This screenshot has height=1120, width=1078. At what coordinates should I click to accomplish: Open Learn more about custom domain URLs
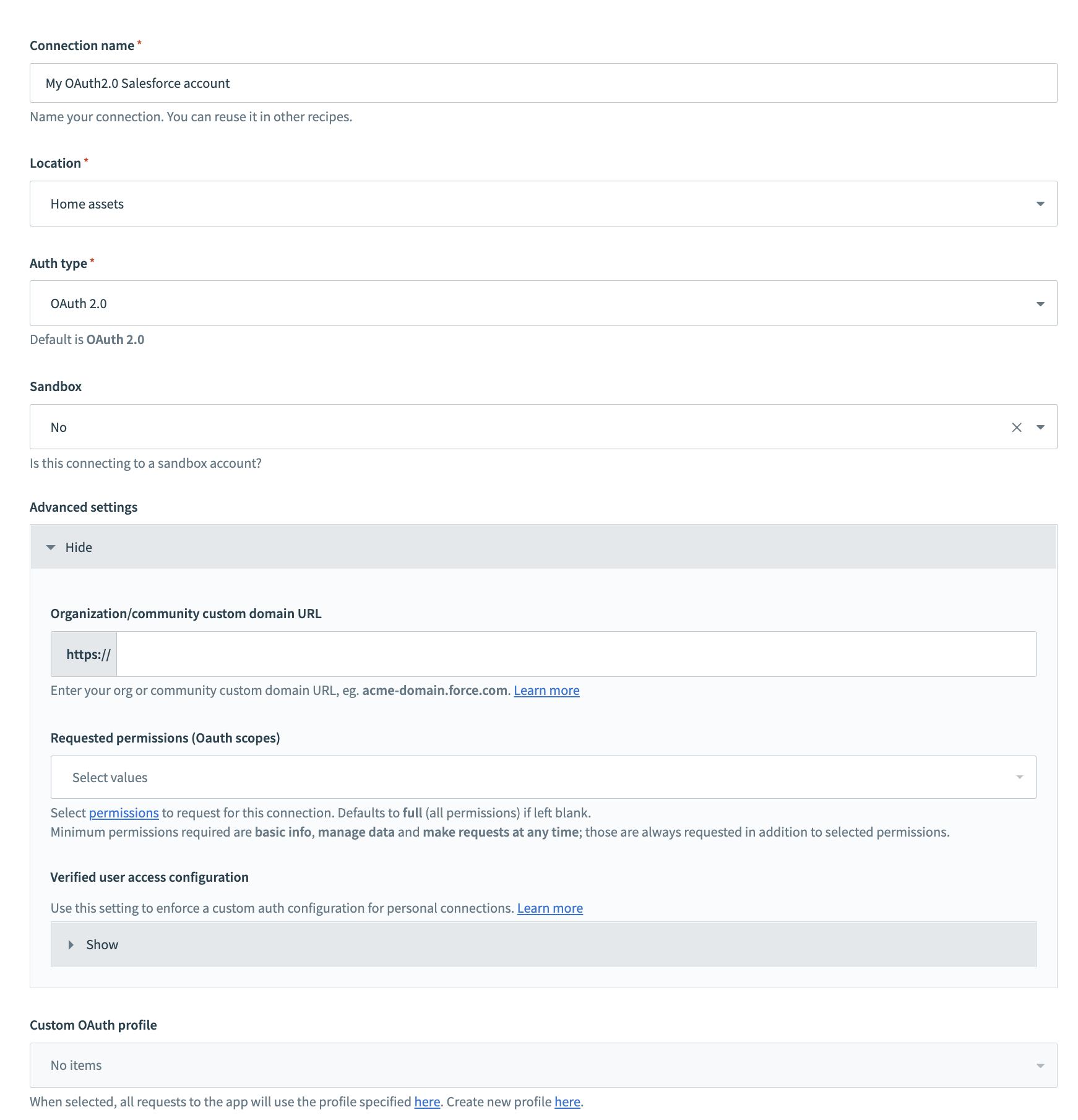(546, 690)
